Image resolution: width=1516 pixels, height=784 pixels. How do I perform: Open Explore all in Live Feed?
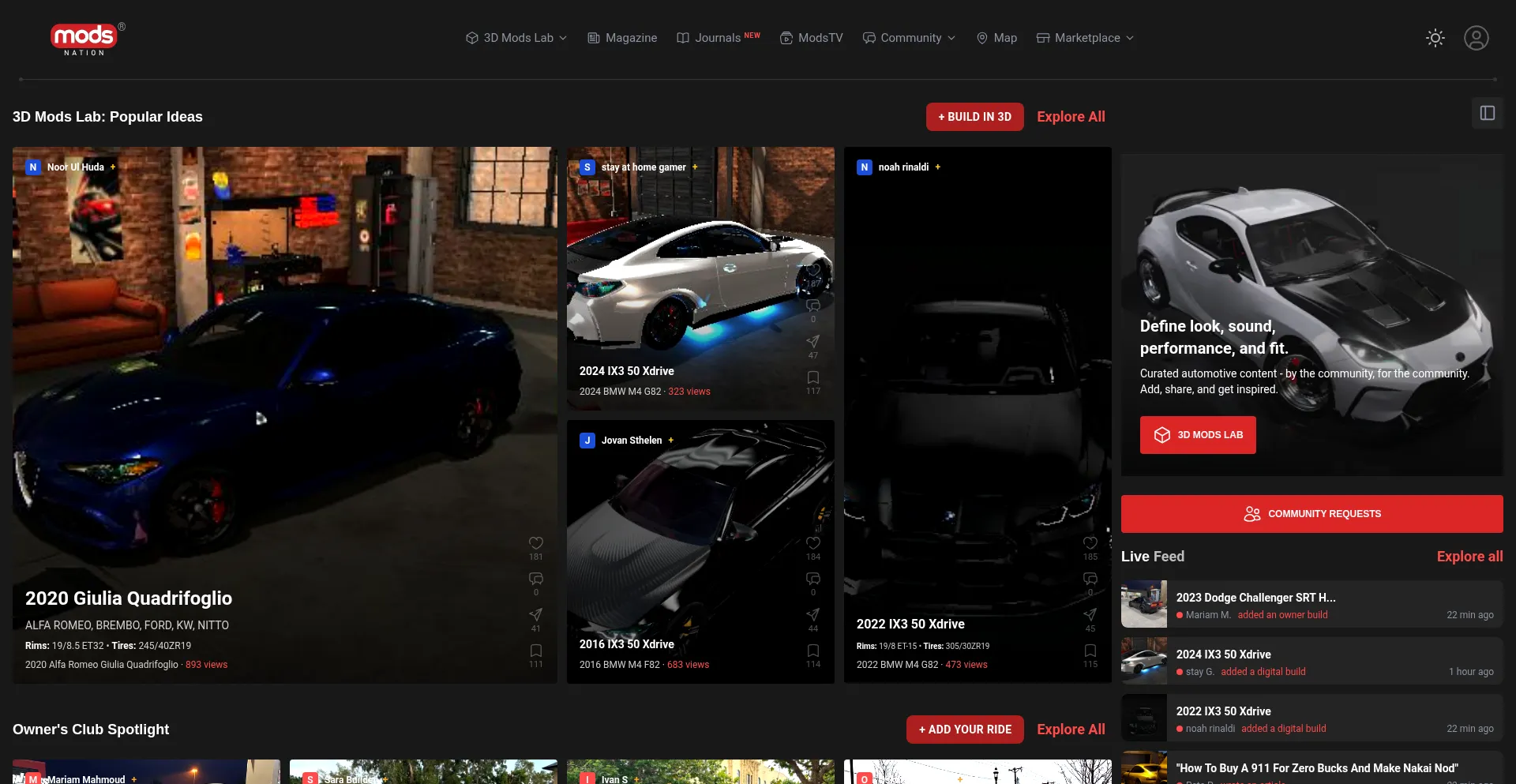point(1470,557)
